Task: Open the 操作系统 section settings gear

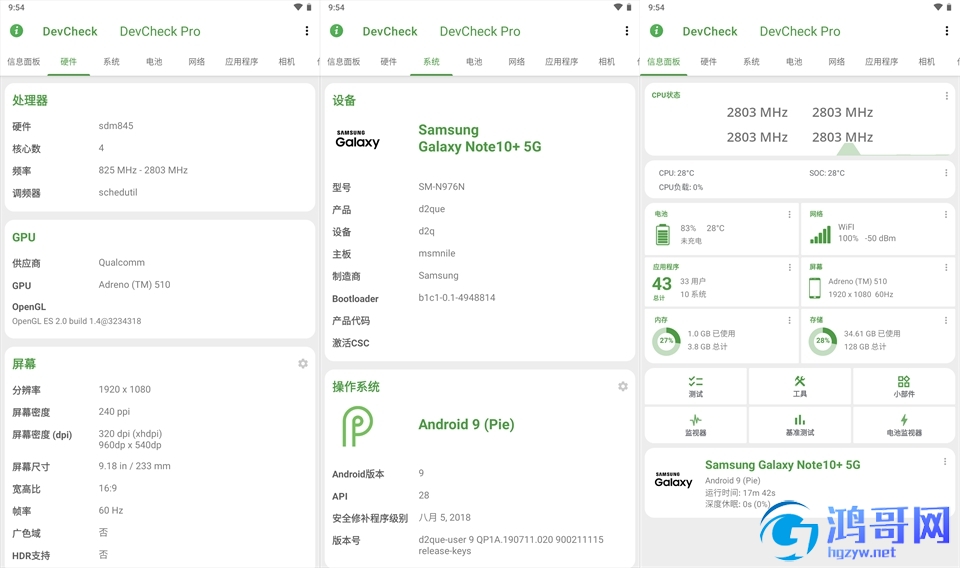Action: tap(623, 386)
